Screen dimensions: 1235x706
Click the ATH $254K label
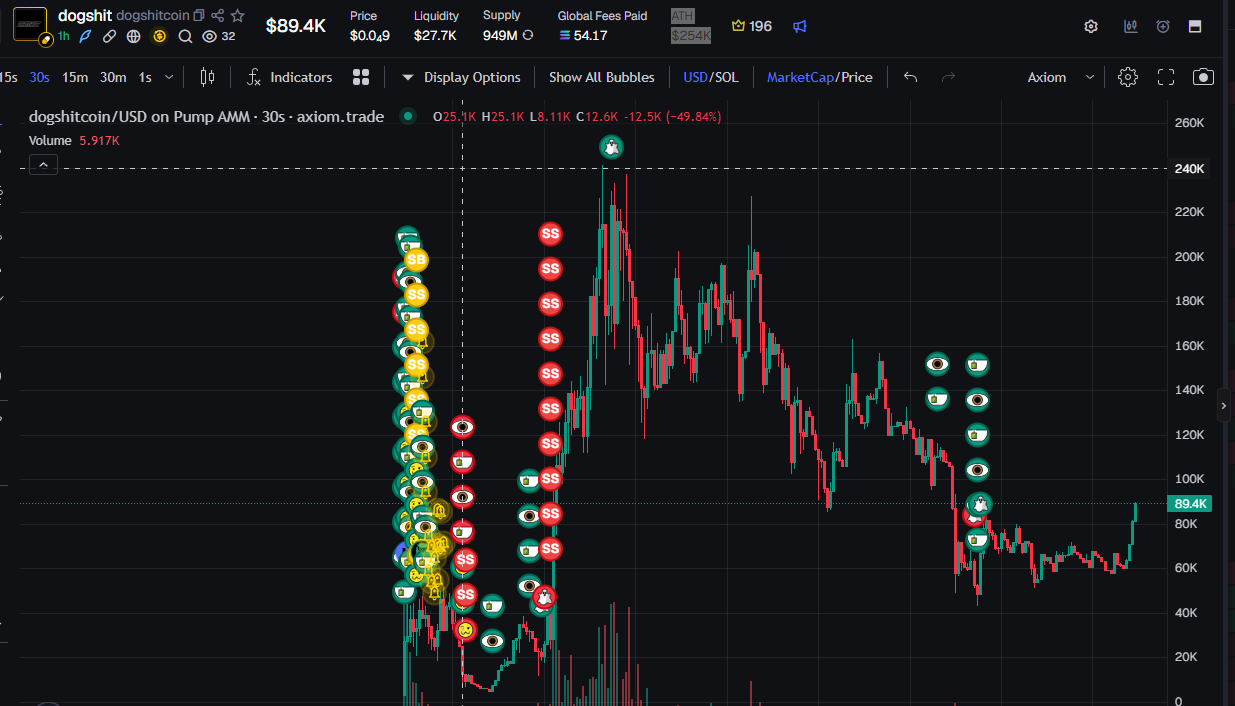click(x=690, y=26)
